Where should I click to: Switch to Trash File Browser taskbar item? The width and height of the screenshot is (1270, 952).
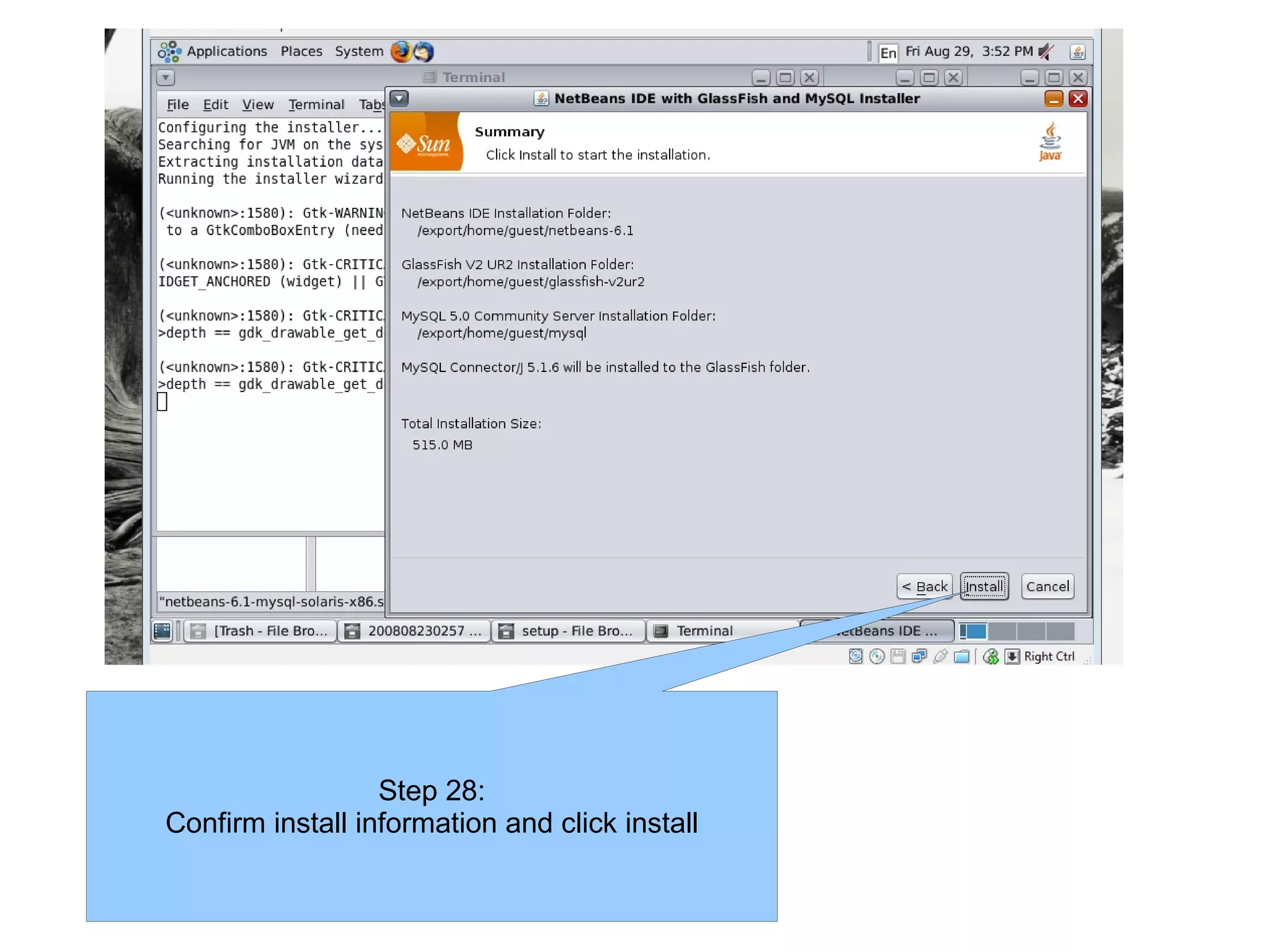tap(260, 631)
